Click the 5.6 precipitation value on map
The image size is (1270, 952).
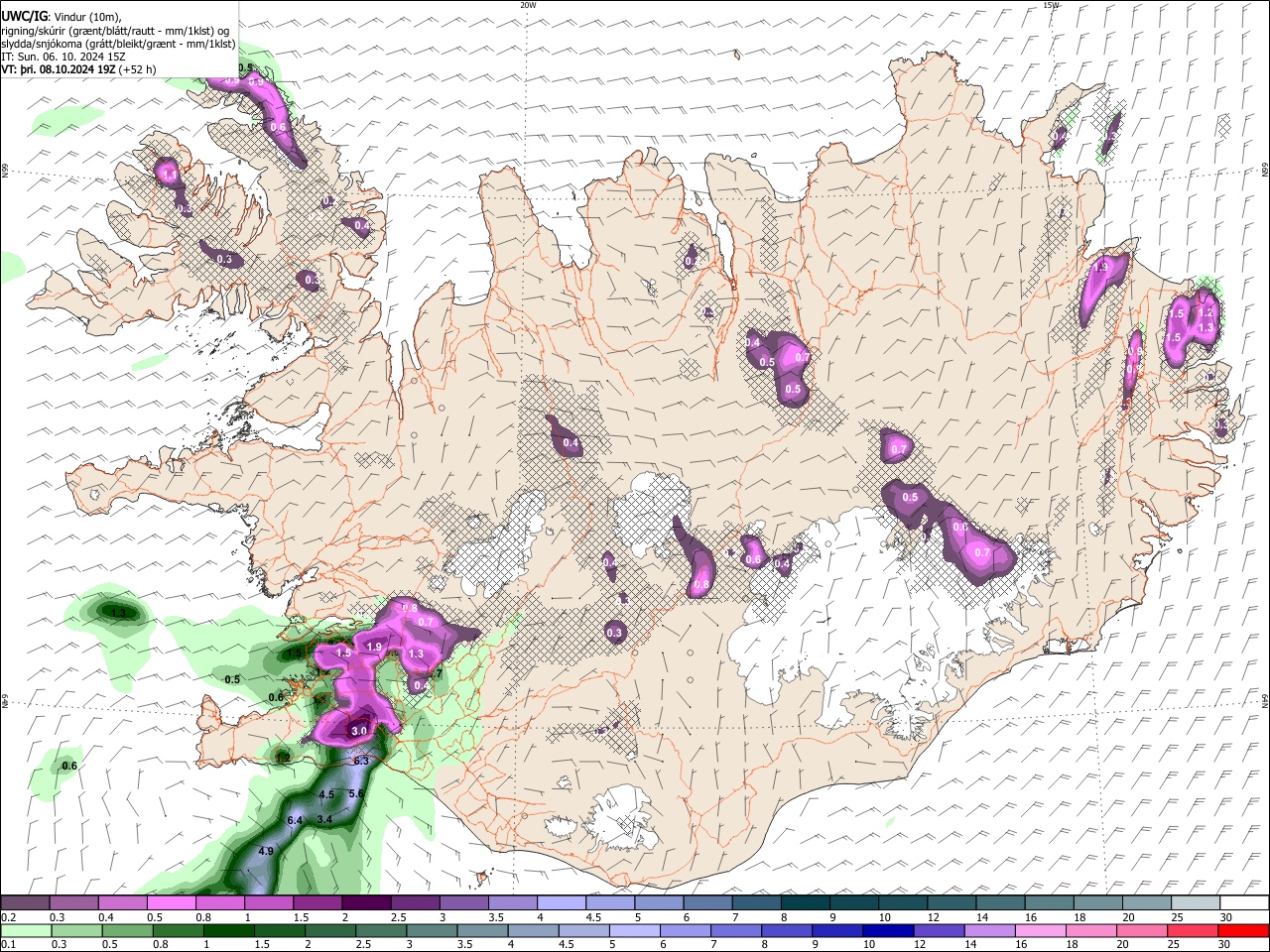coord(357,794)
